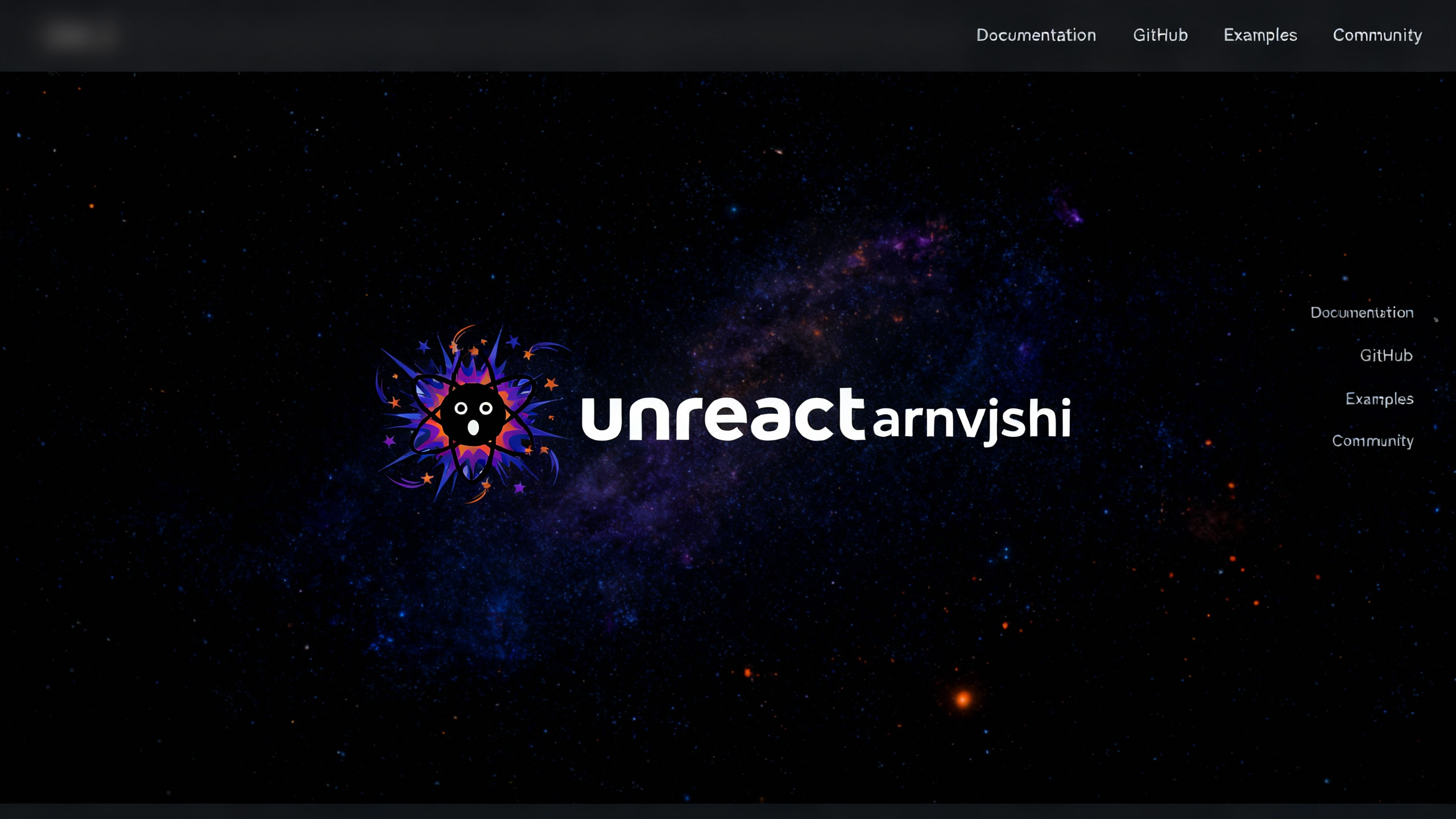The image size is (1456, 819).
Task: Open Documentation in top navigation bar
Action: click(x=1036, y=35)
